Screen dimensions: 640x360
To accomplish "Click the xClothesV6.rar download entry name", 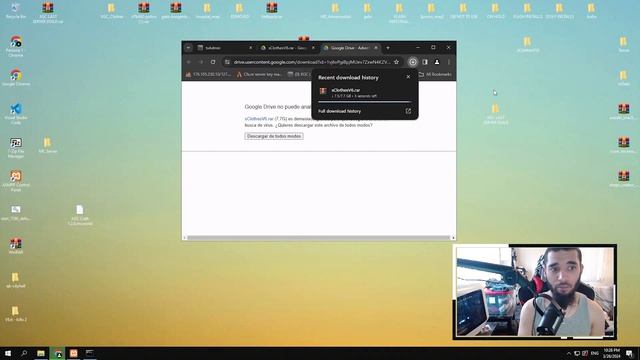I will pos(346,90).
